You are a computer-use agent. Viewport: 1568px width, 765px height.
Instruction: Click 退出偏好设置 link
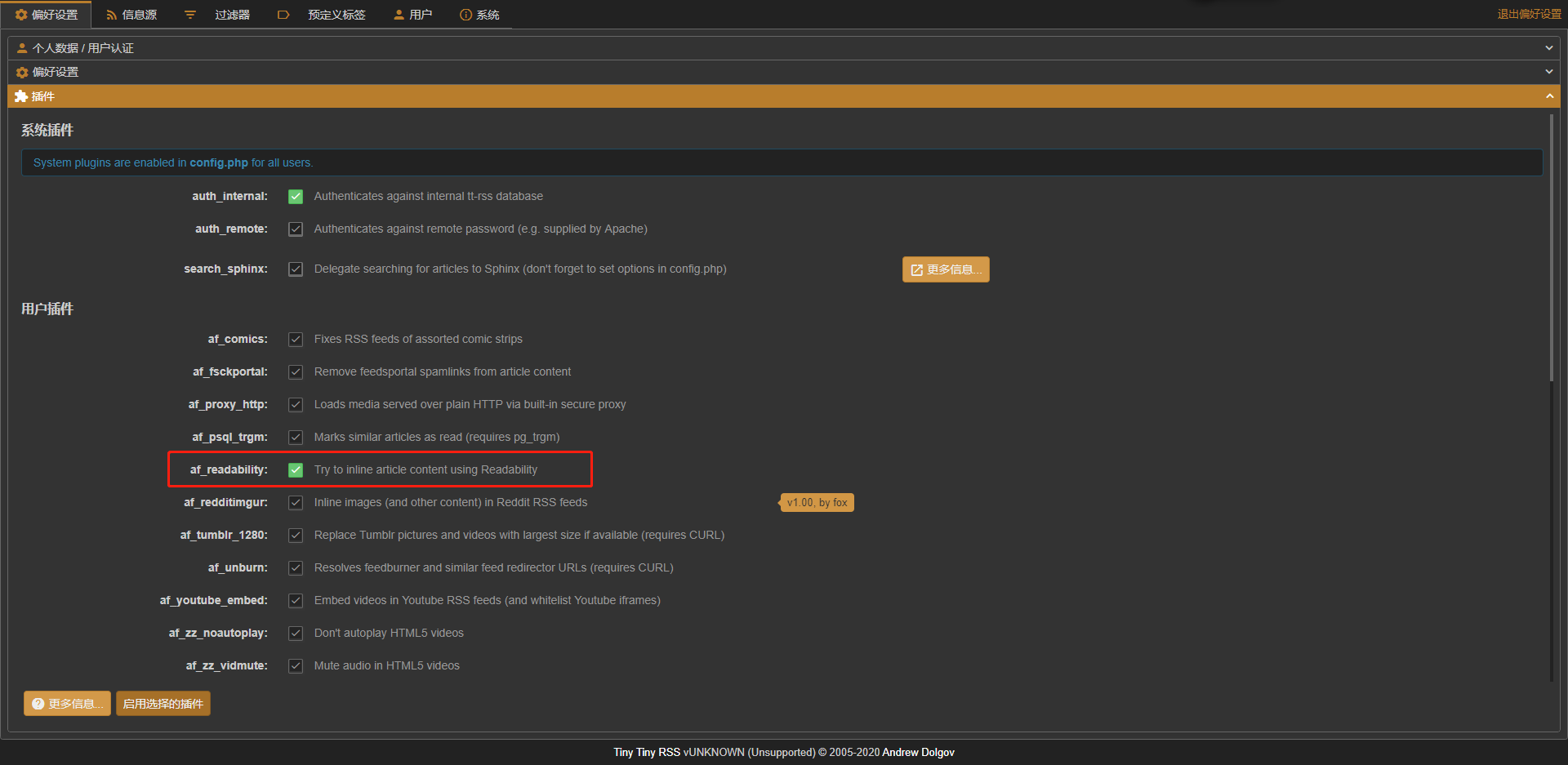pos(1529,15)
